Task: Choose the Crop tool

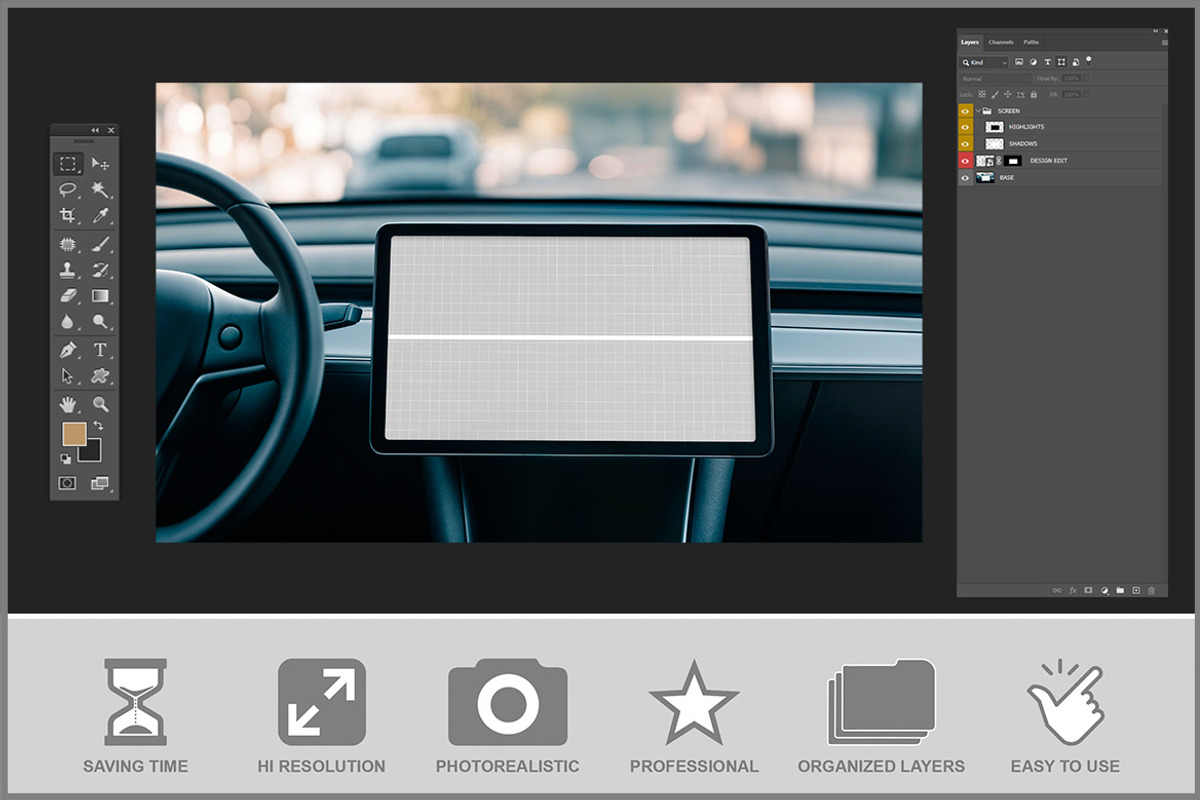Action: point(68,215)
